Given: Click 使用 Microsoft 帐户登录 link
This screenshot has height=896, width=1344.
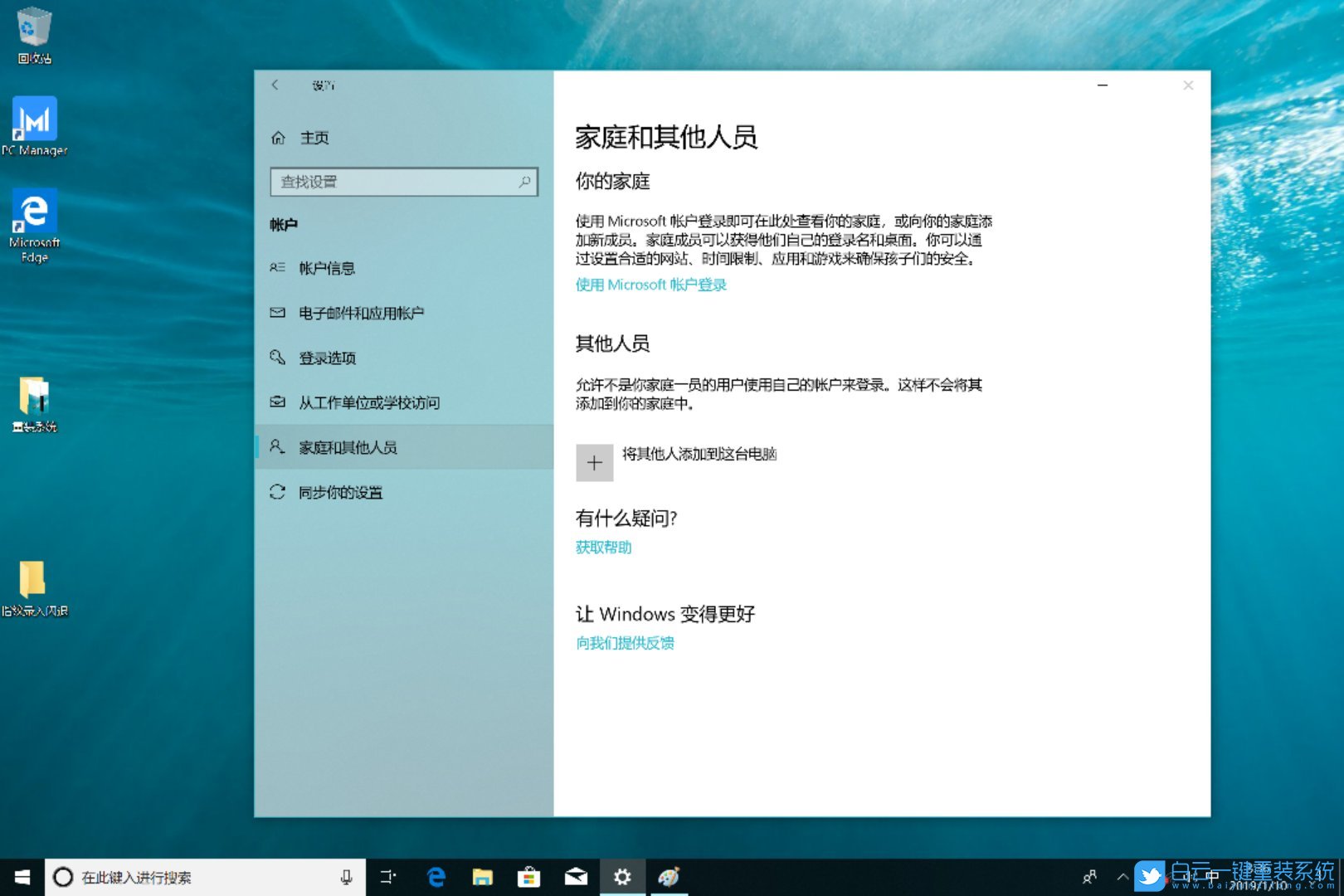Looking at the screenshot, I should 650,285.
